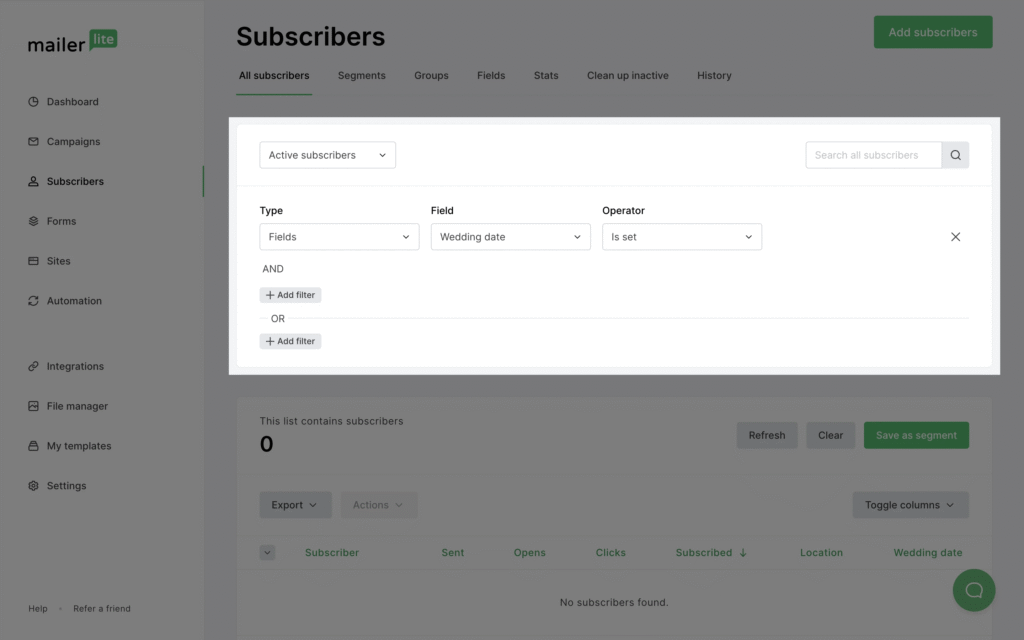Click the Add subscribers button

point(932,32)
